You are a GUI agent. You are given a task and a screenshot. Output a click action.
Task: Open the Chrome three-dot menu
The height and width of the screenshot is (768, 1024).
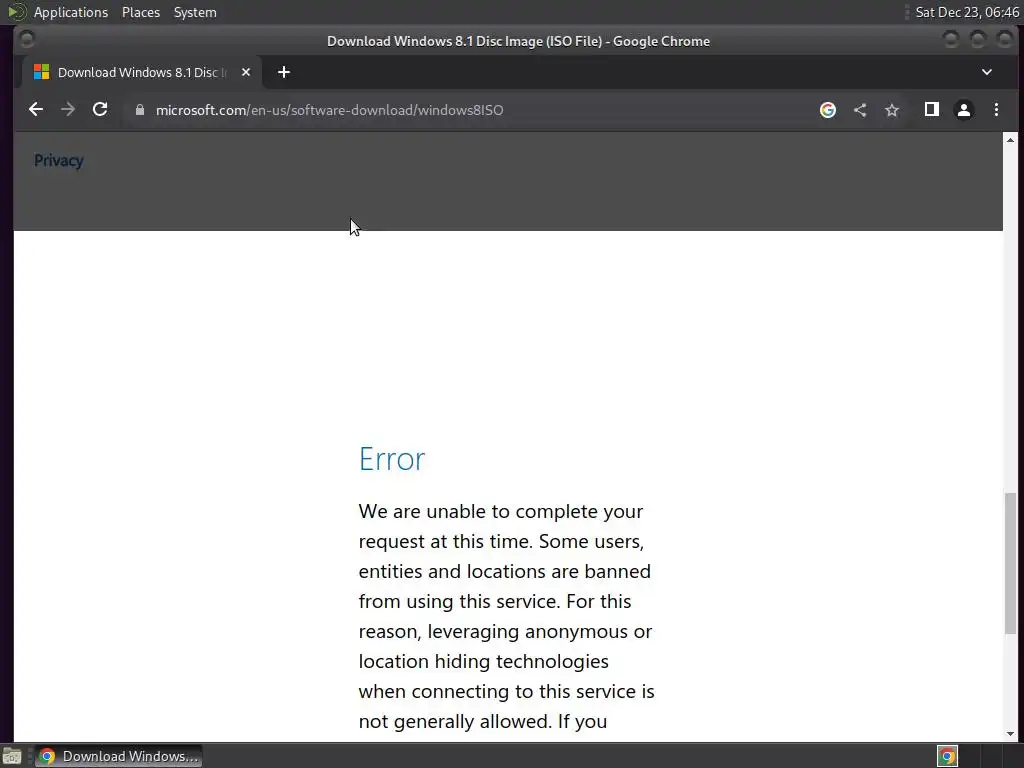[996, 110]
